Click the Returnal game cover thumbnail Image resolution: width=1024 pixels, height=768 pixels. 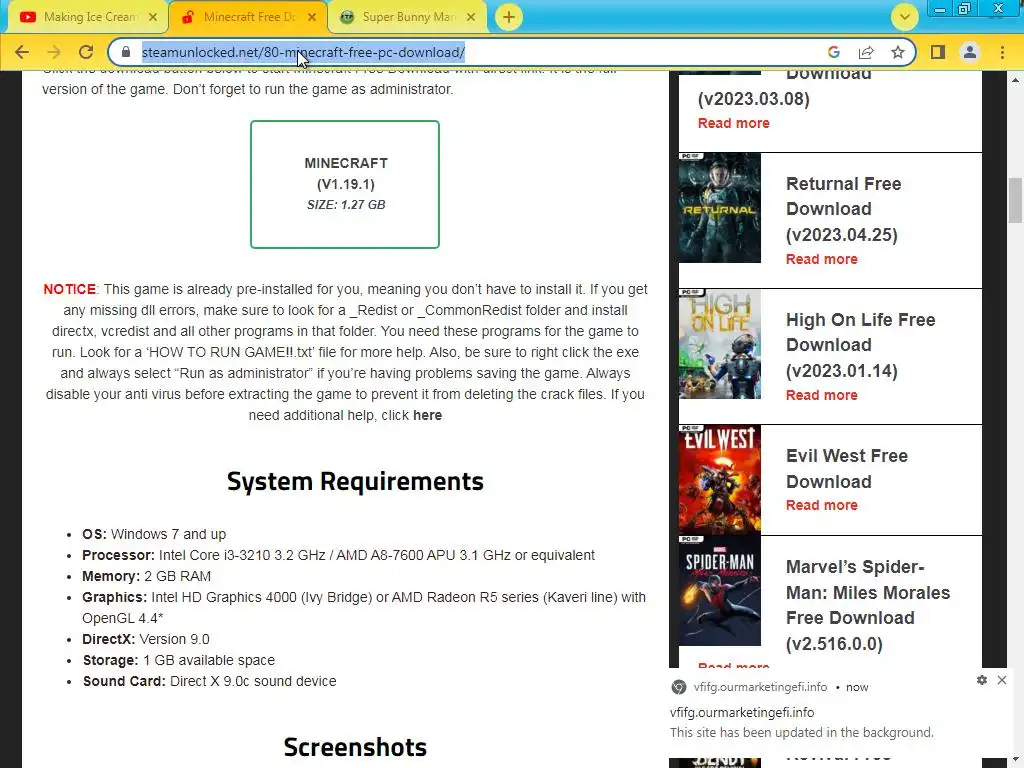720,208
